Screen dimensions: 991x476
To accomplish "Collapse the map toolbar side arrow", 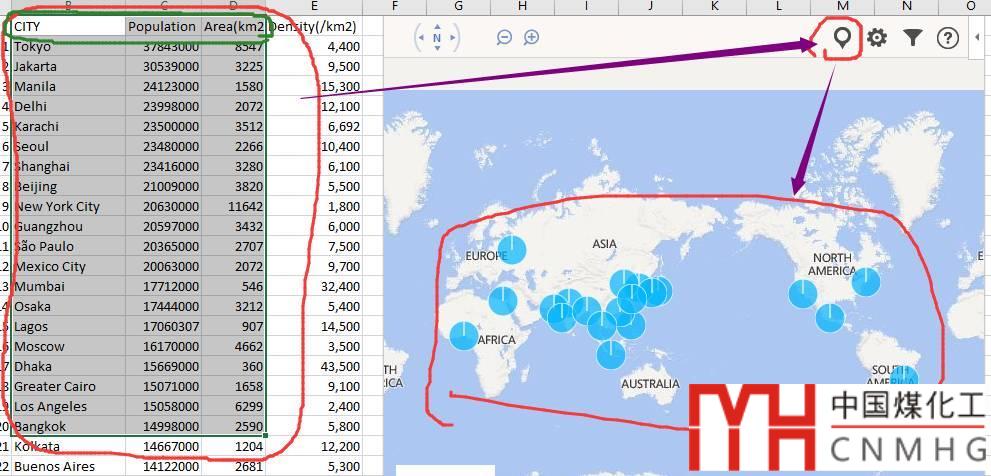I will pos(976,38).
